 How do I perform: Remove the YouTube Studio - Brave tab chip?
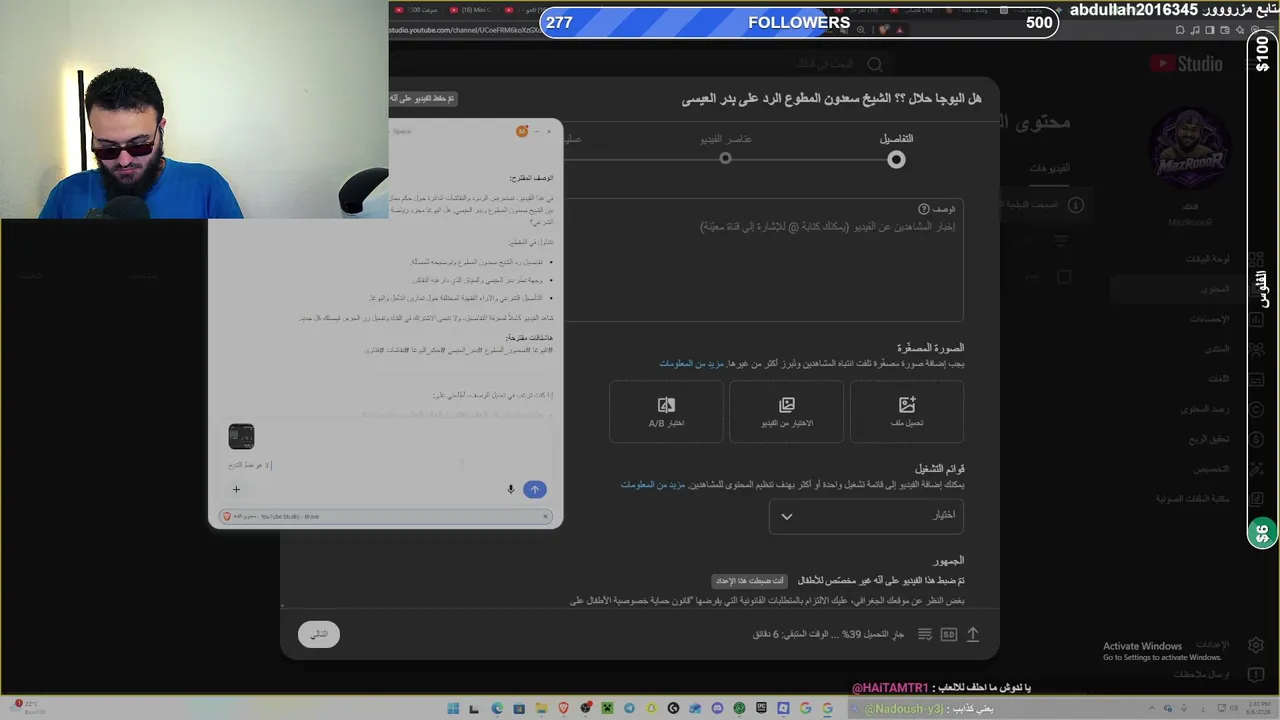[546, 516]
